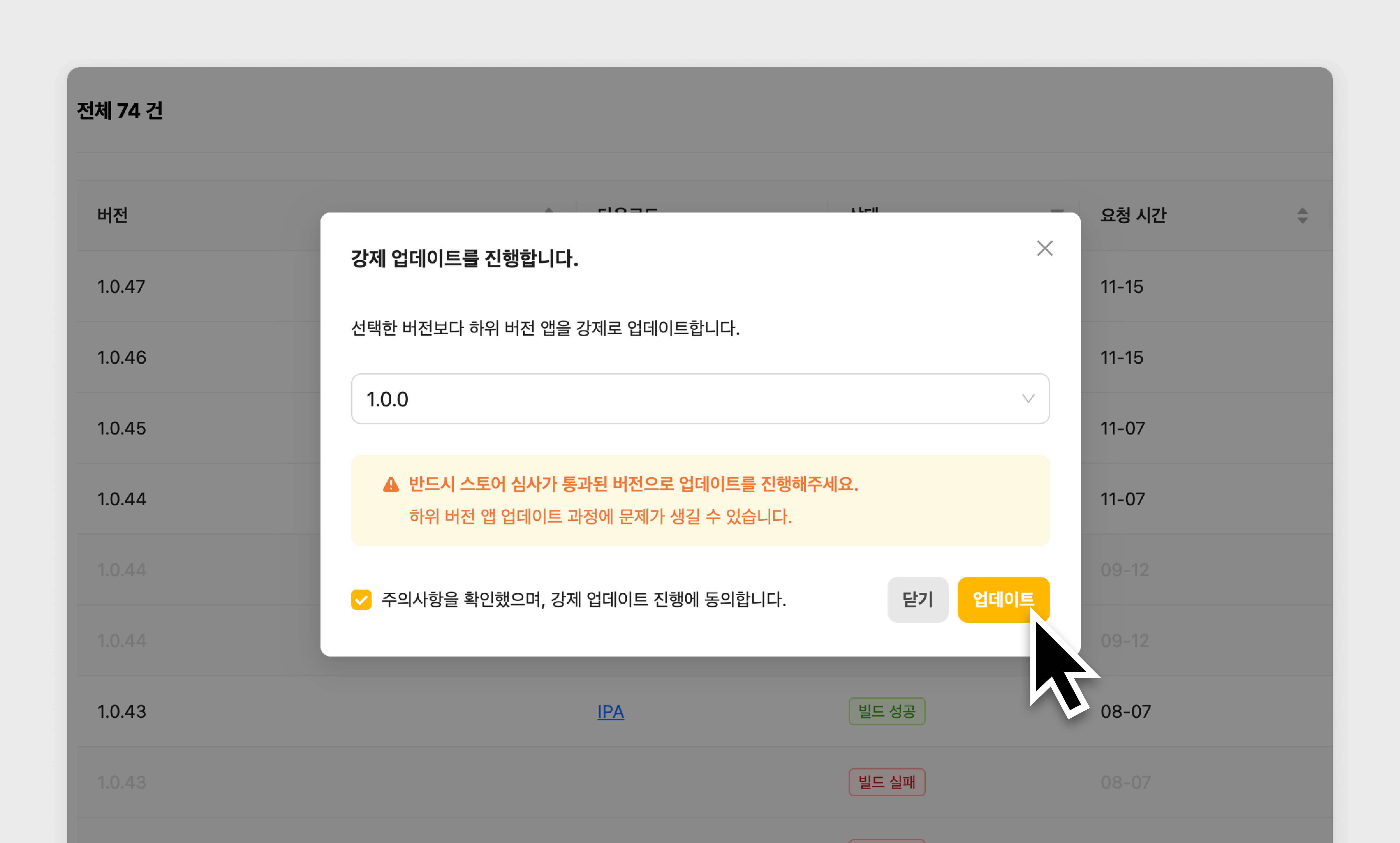
Task: Click the 전체 74 건 total count heading
Action: click(120, 111)
